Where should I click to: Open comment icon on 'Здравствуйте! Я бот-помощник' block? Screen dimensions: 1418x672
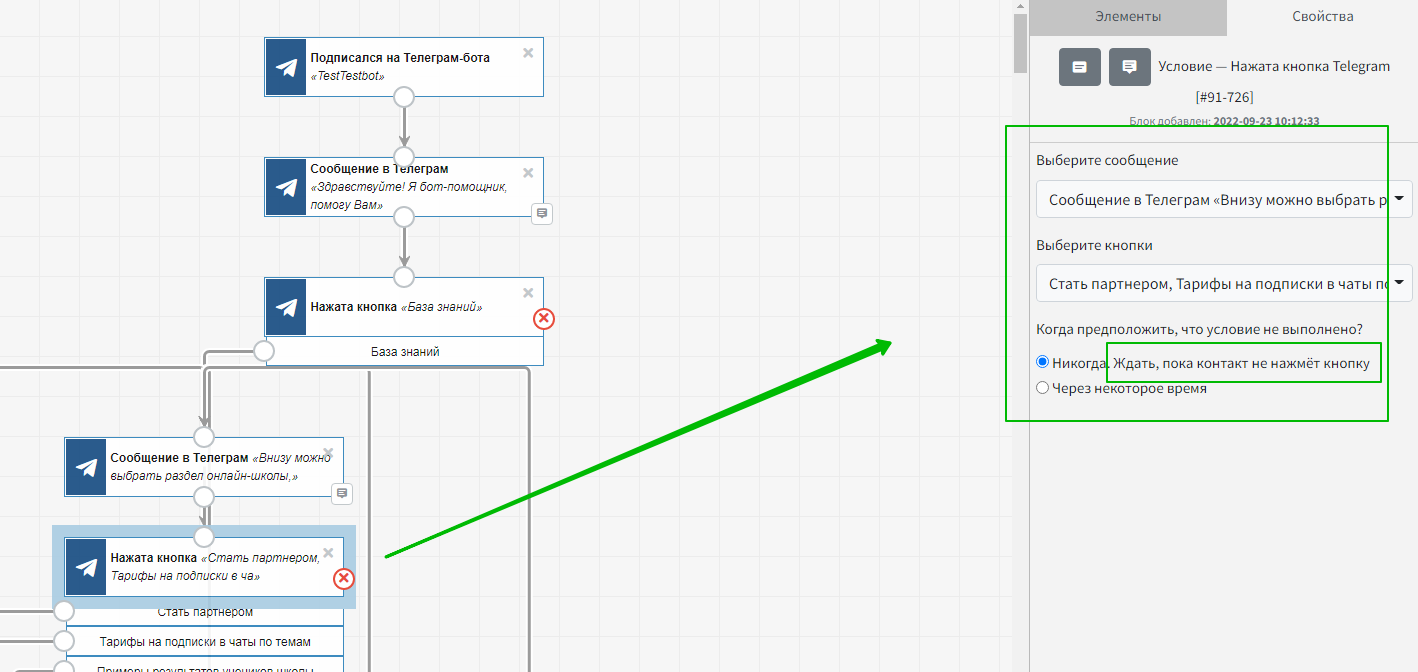coord(541,213)
